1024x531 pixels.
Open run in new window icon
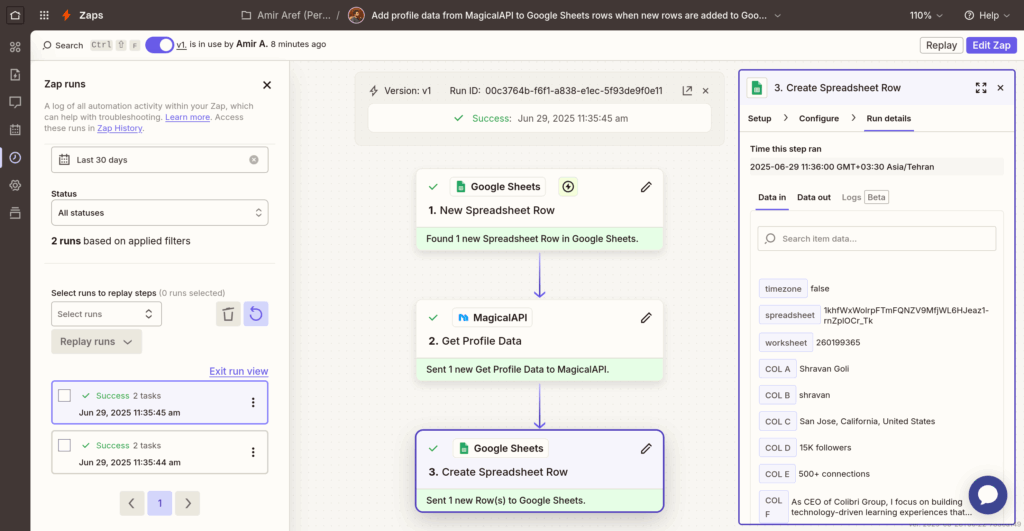click(x=687, y=91)
